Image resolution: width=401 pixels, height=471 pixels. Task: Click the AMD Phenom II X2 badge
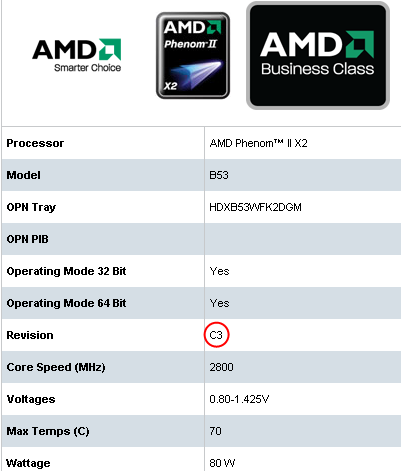193,56
